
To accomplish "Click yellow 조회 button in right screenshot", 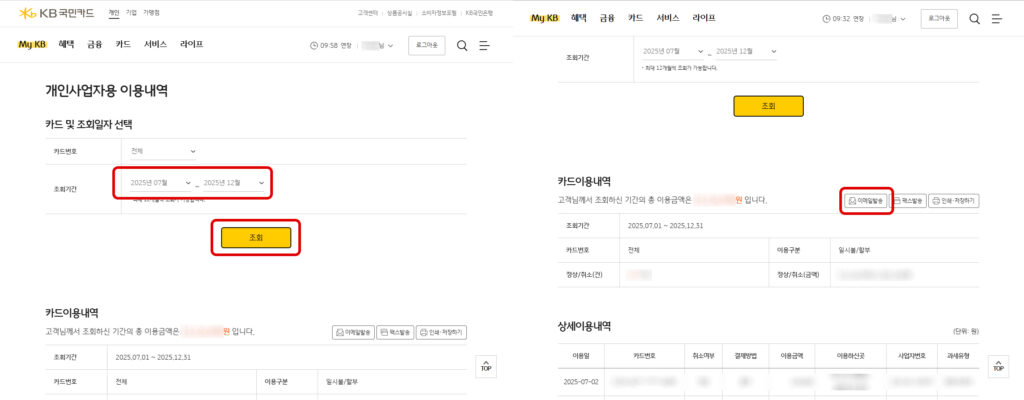I will click(769, 106).
